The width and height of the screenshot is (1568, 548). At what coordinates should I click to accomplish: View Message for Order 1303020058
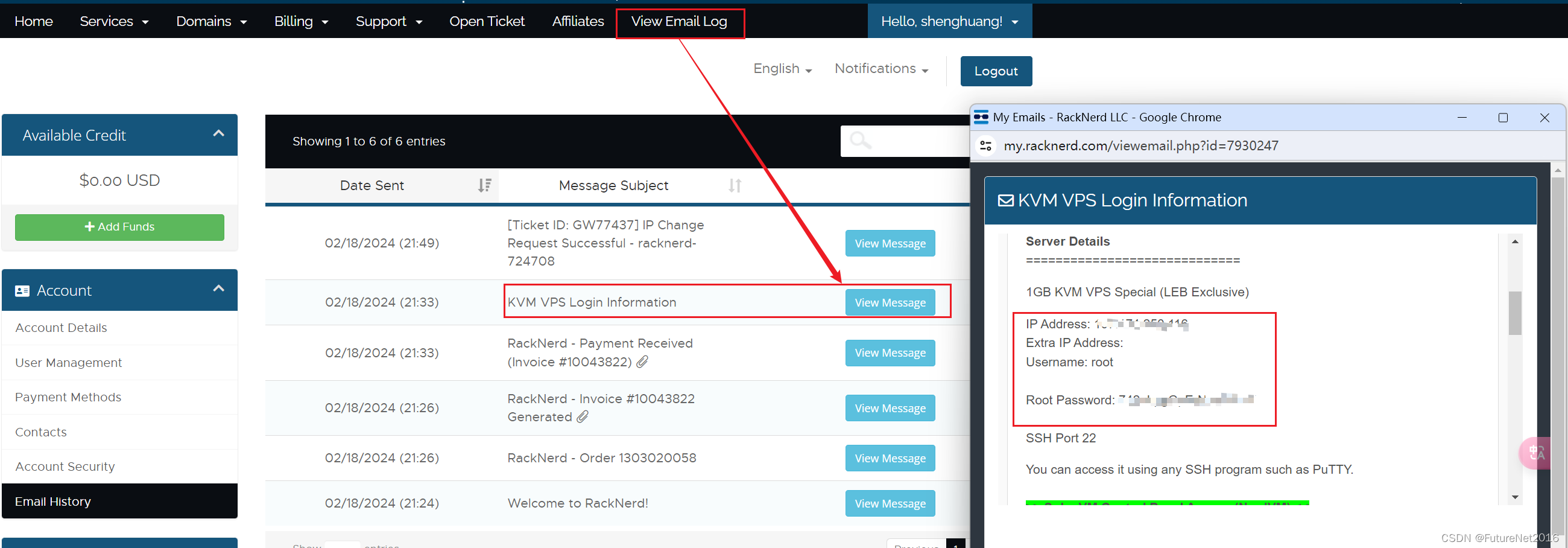pos(890,458)
